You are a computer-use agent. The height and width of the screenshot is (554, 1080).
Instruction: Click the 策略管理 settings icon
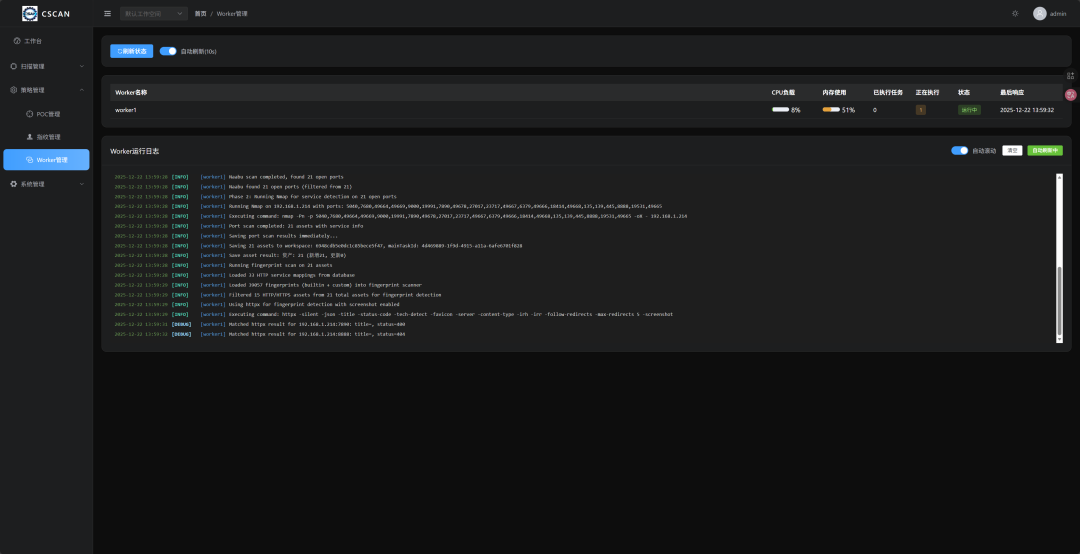[14, 90]
